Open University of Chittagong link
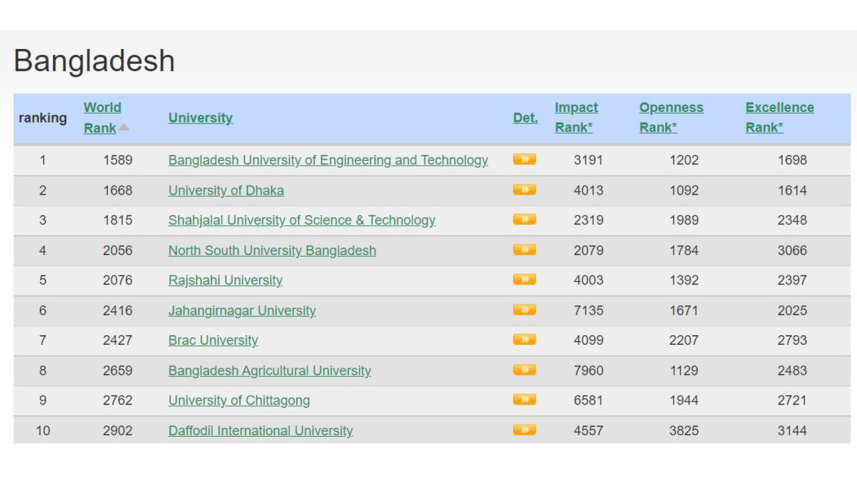This screenshot has width=857, height=482. click(239, 401)
